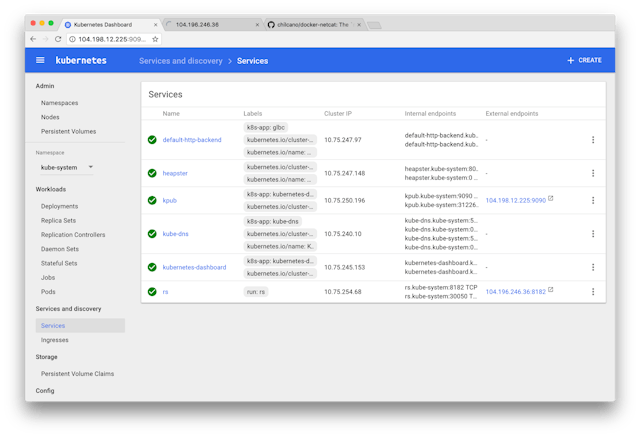Open actions menu for kubernetes-dashboard row
This screenshot has height=437, width=640.
pos(593,267)
